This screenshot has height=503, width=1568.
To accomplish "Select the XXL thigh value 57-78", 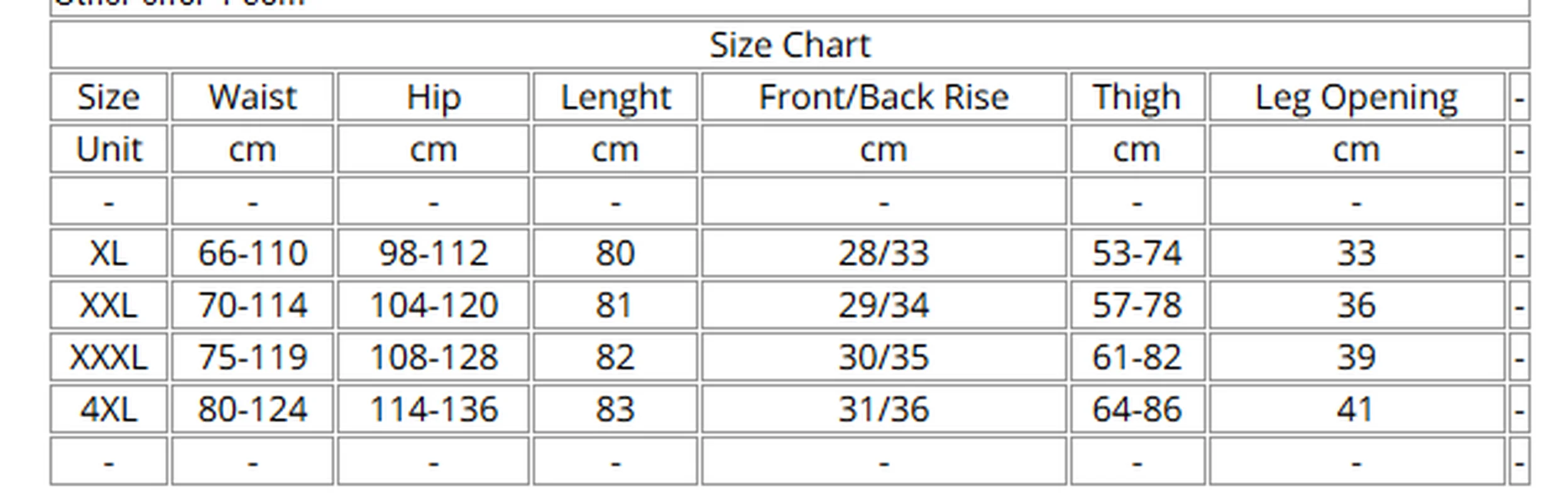I will 1136,306.
